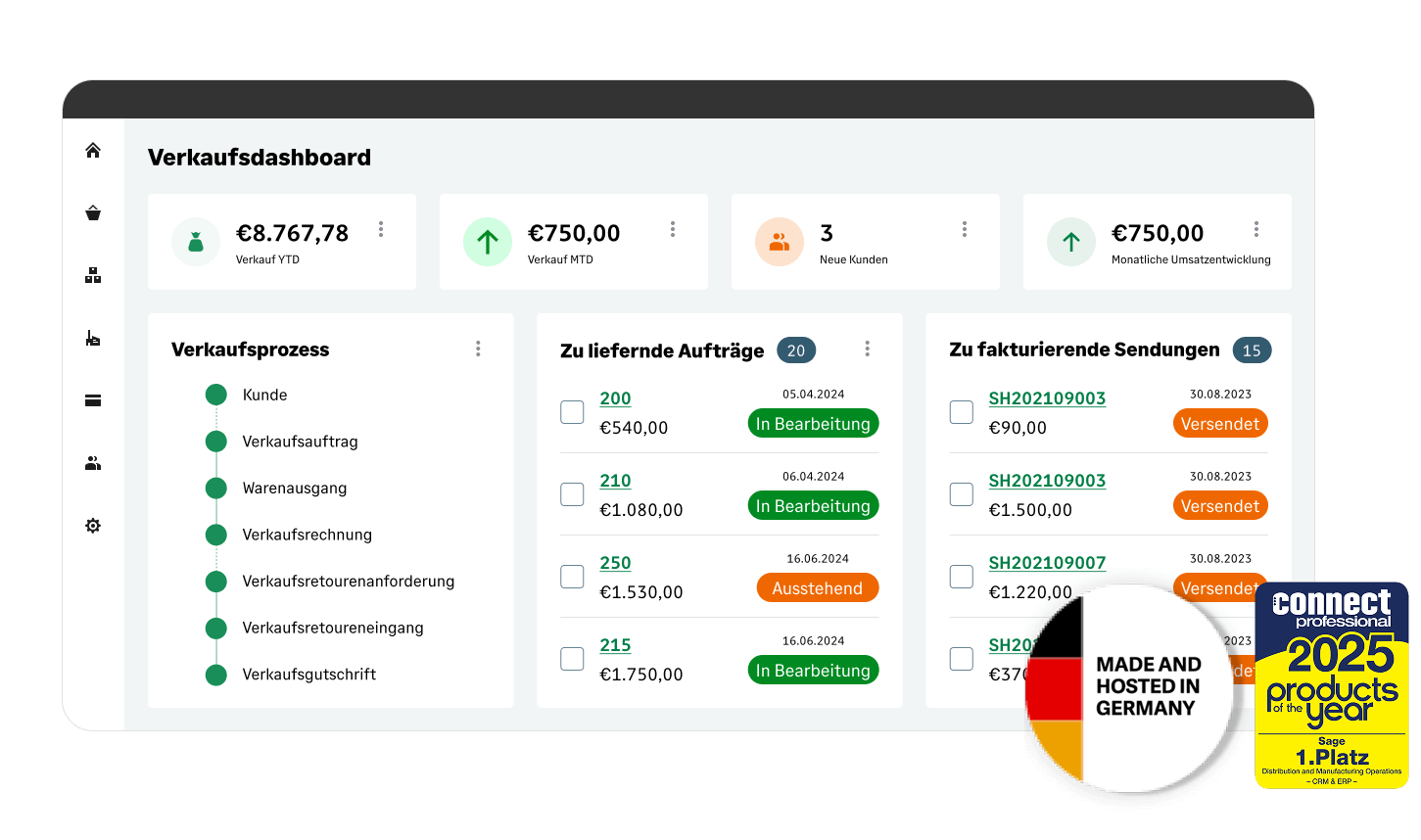Open the Neue Kunden card menu

(965, 229)
